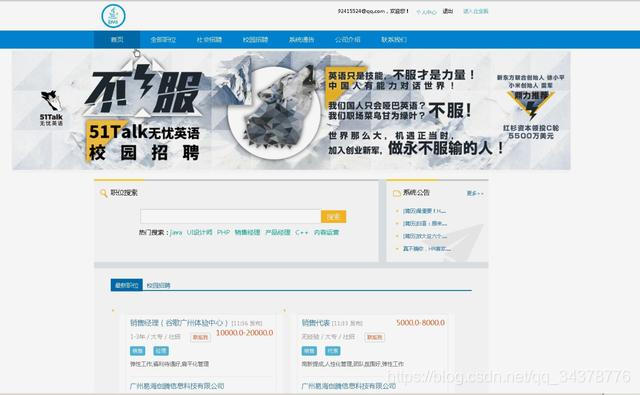
Task: Open the 公司介绍 navigation item
Action: tap(347, 40)
